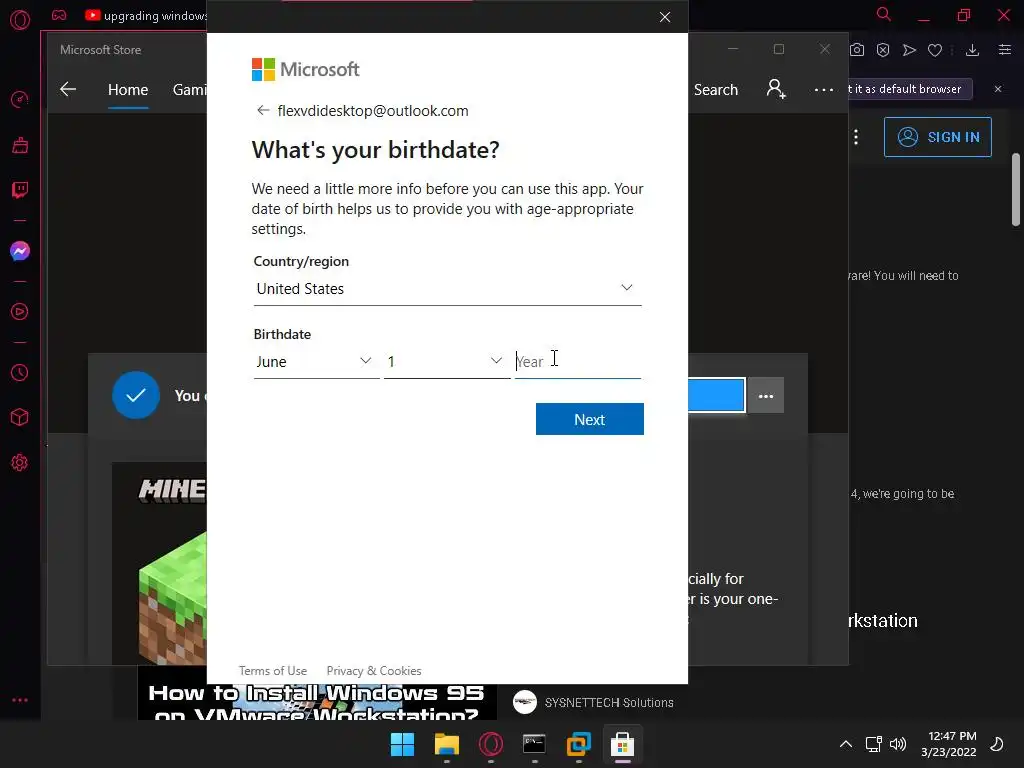Dismiss the default browser prompt
The height and width of the screenshot is (768, 1024).
click(x=998, y=89)
